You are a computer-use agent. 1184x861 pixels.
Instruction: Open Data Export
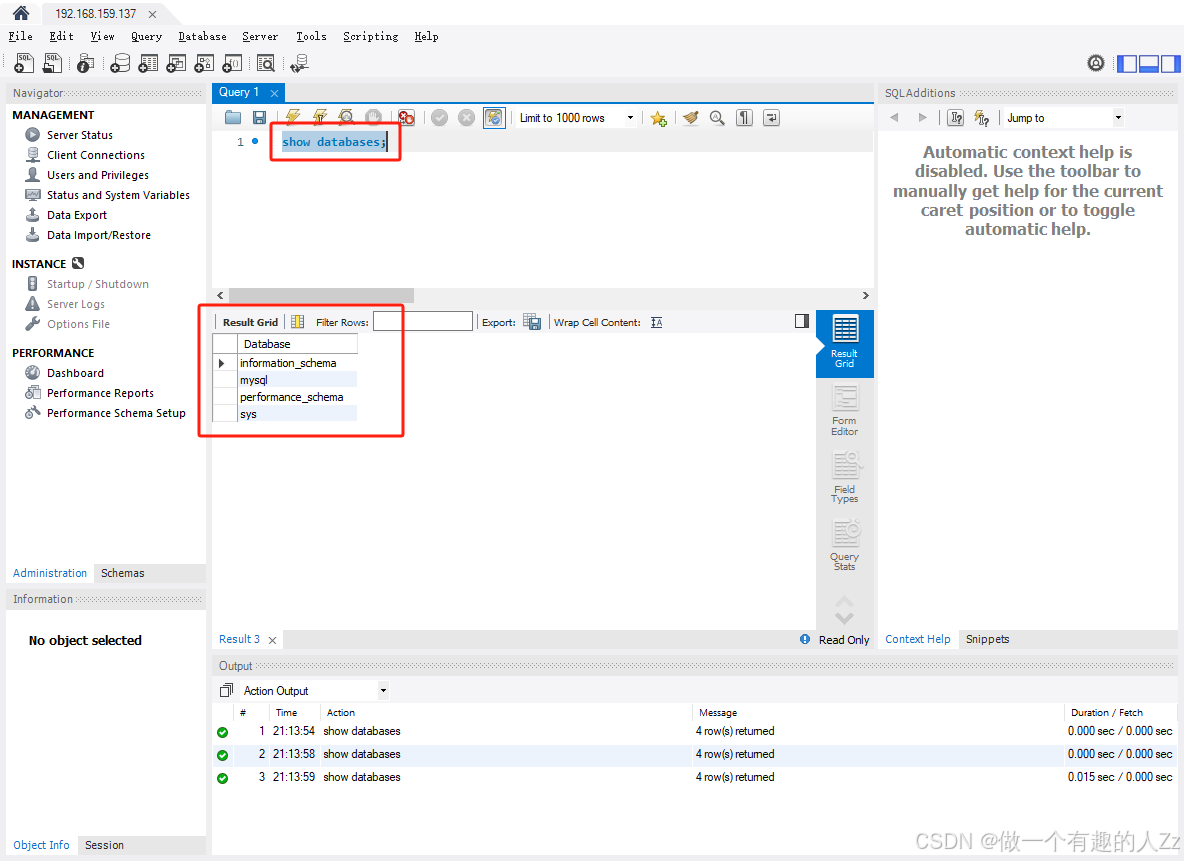point(76,215)
